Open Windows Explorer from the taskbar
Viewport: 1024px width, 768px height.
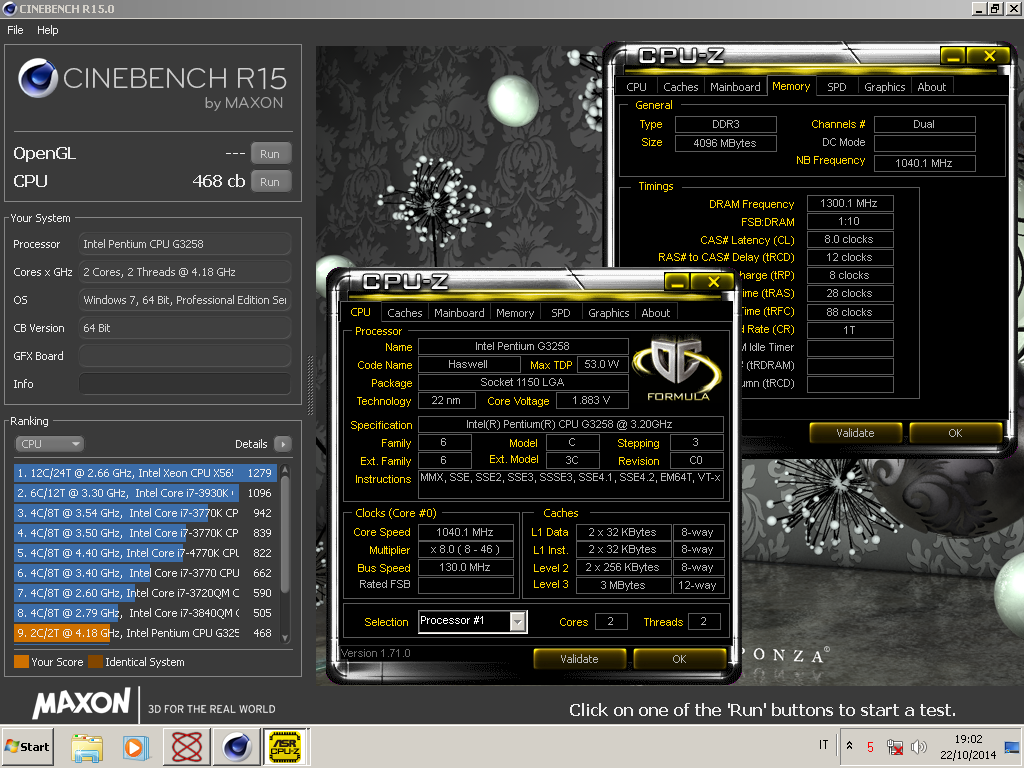[87, 746]
